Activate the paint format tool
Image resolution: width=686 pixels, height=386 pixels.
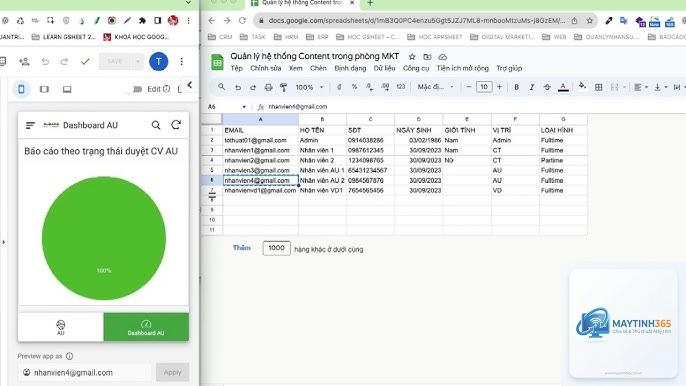tap(284, 88)
